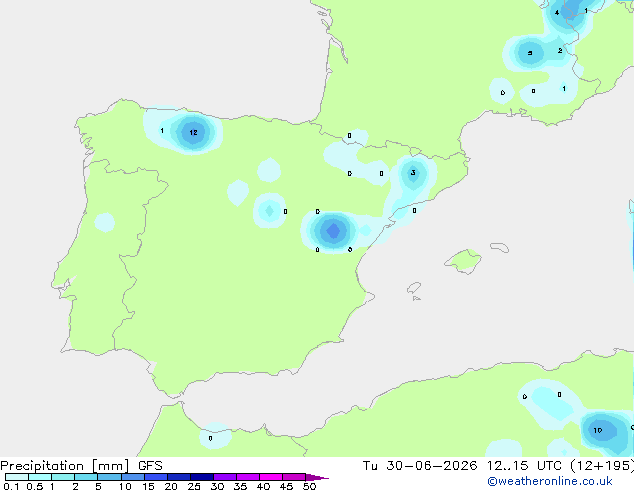Pick the purple legend swatch for 30–35 mm

225,477
